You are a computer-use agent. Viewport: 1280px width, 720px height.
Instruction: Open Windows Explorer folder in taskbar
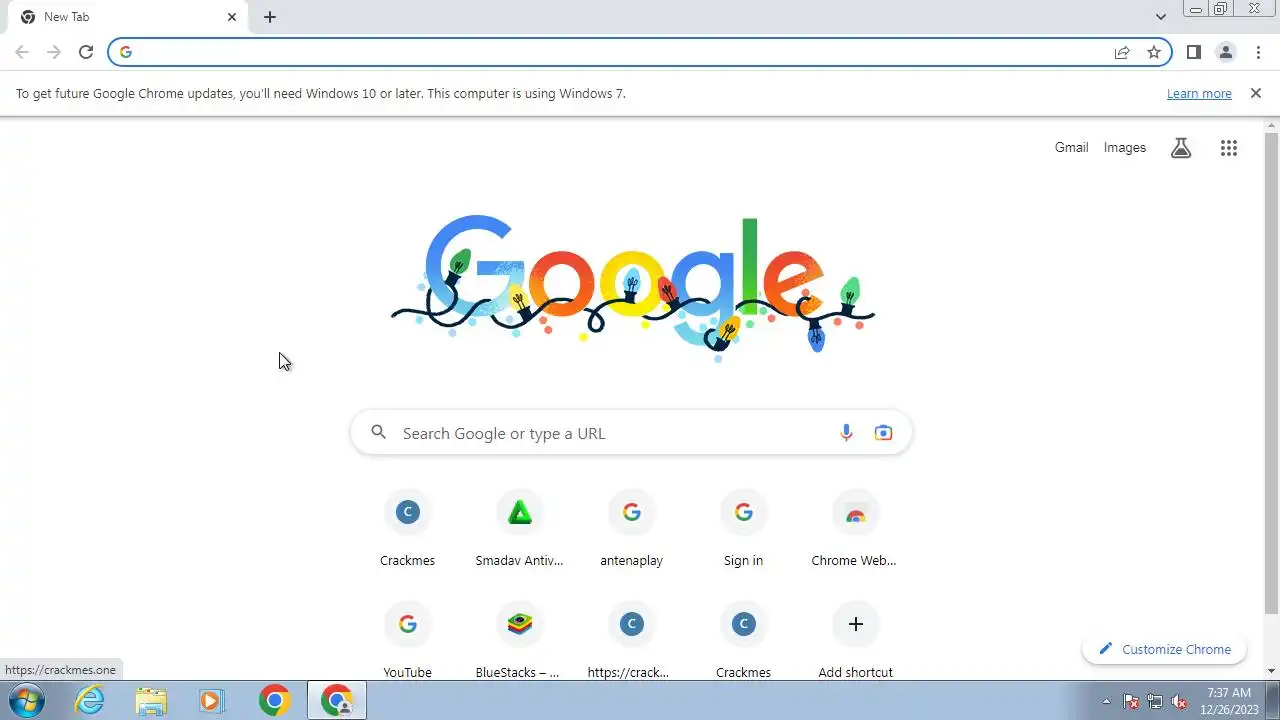tap(151, 701)
